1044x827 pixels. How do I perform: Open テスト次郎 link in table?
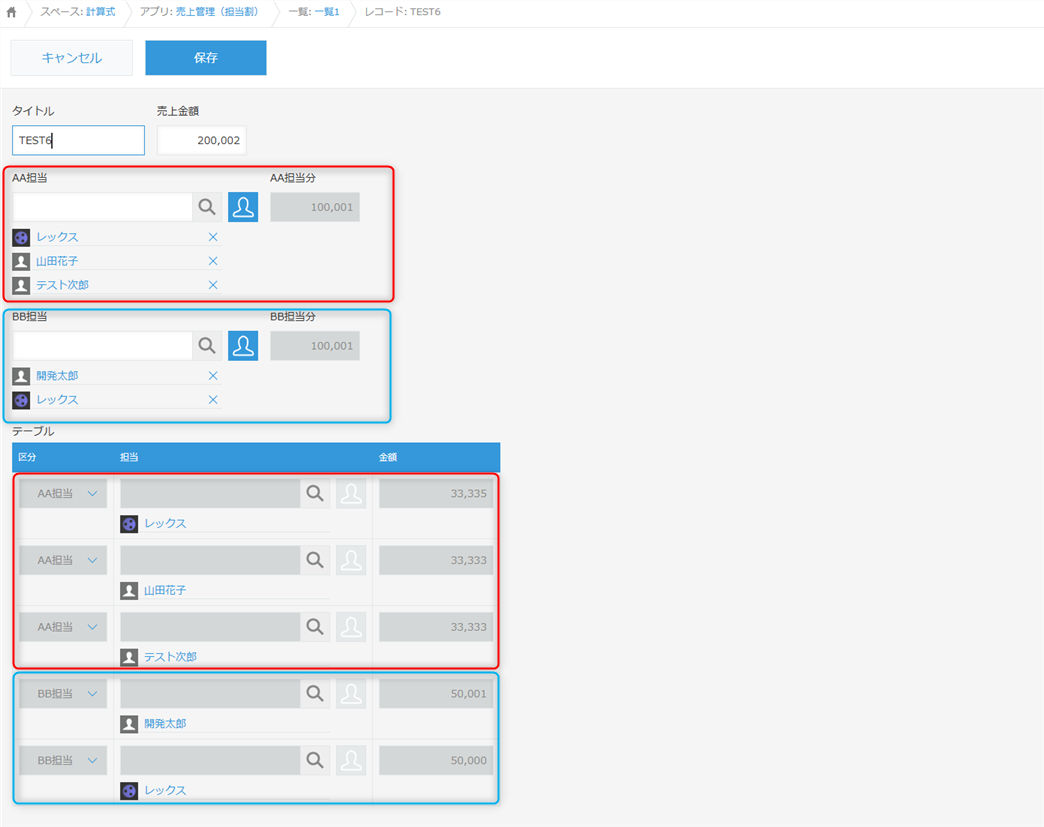(x=170, y=657)
